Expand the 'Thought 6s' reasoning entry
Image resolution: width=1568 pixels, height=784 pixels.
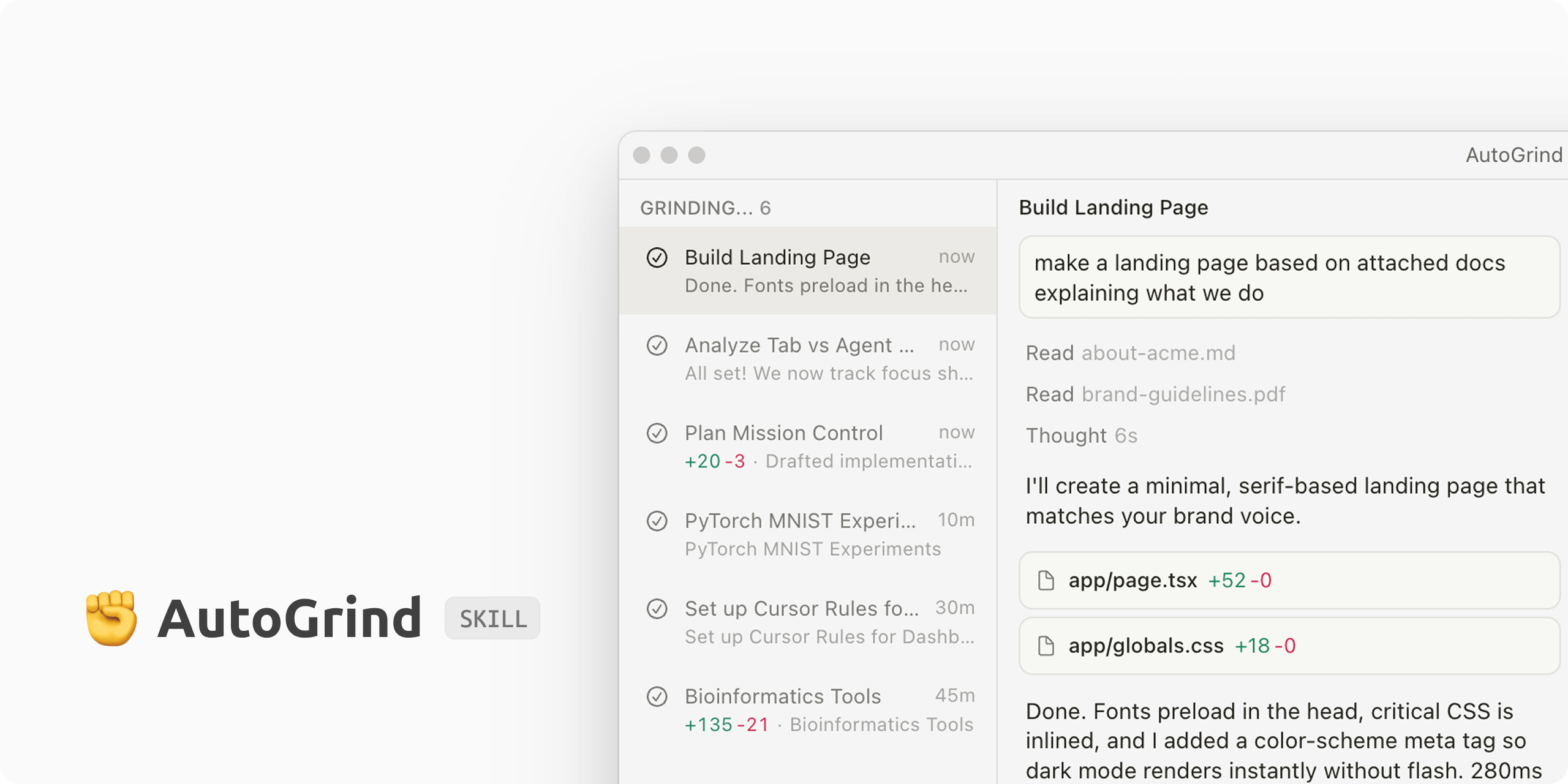coord(1081,435)
